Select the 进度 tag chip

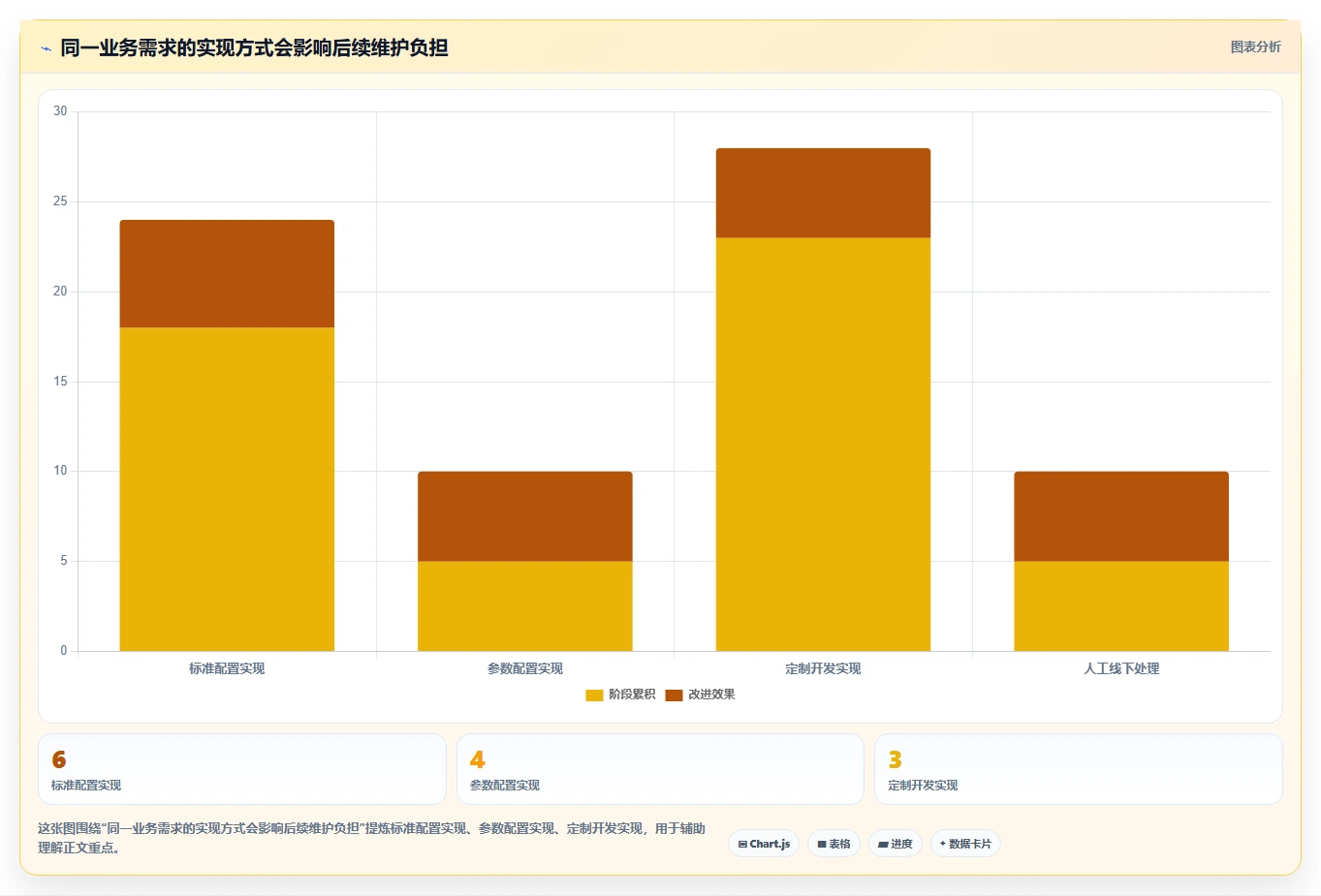896,844
